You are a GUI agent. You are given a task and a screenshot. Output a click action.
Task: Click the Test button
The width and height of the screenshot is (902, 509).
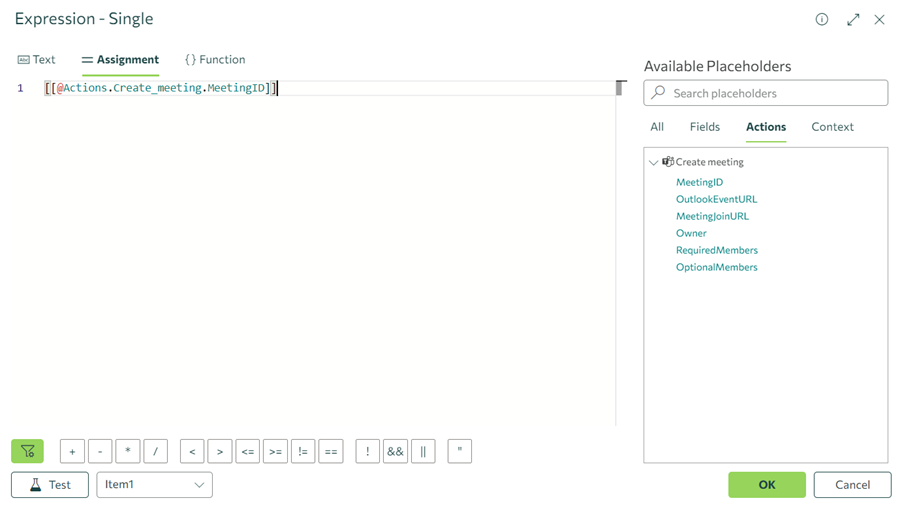coord(50,485)
